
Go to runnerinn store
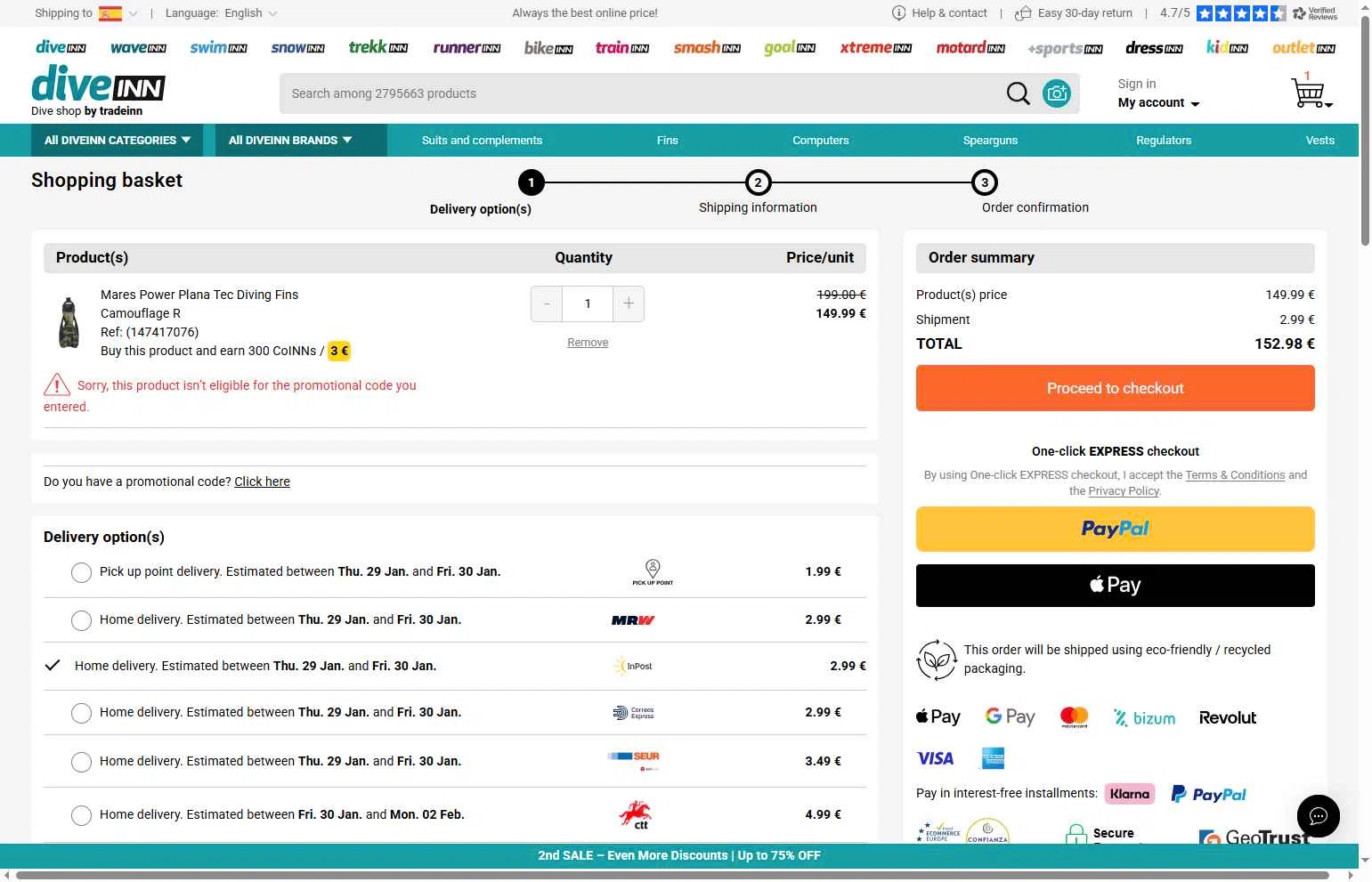[467, 47]
